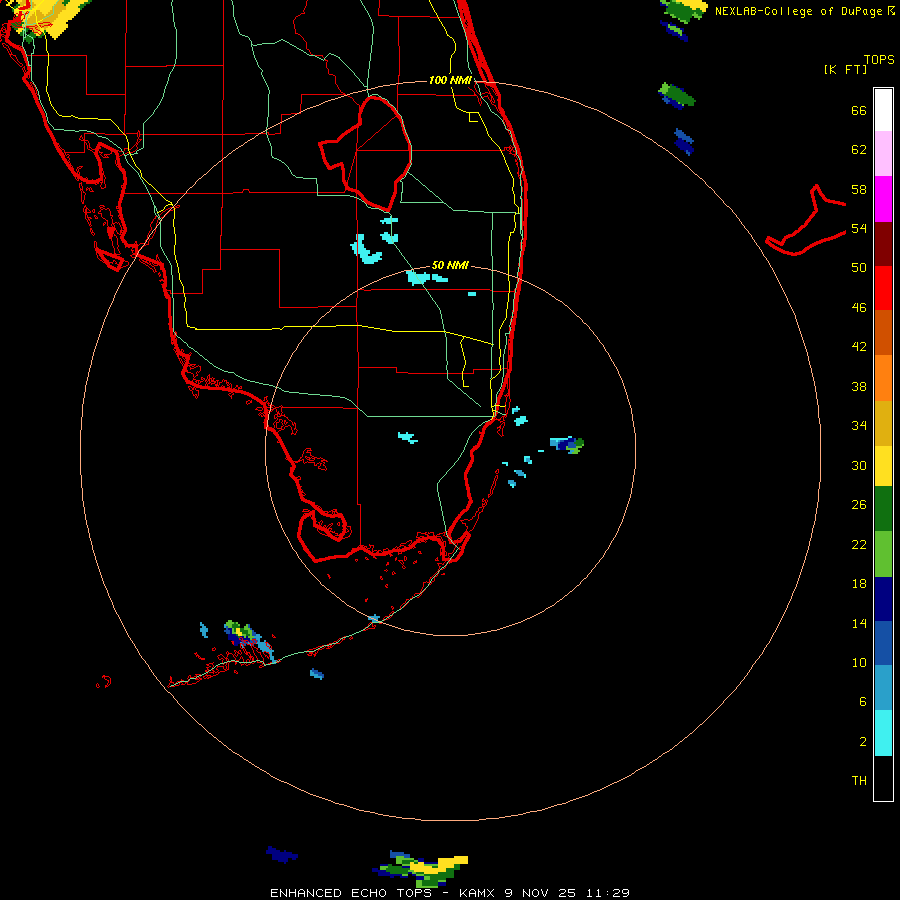Viewport: 900px width, 900px height.
Task: Click the green-navy echo offshore east of Miami
Action: click(x=567, y=444)
